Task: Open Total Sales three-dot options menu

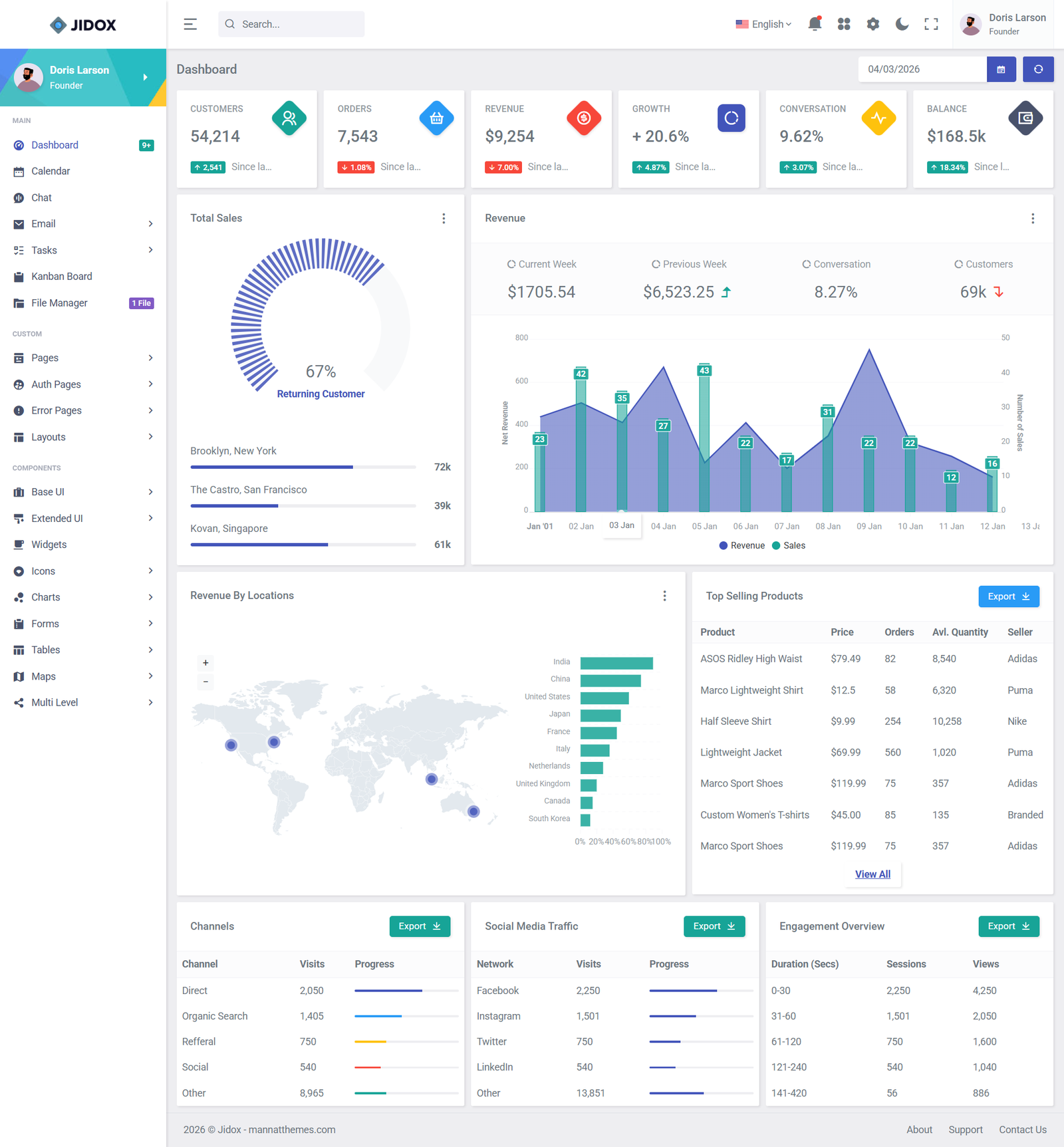Action: pyautogui.click(x=444, y=218)
